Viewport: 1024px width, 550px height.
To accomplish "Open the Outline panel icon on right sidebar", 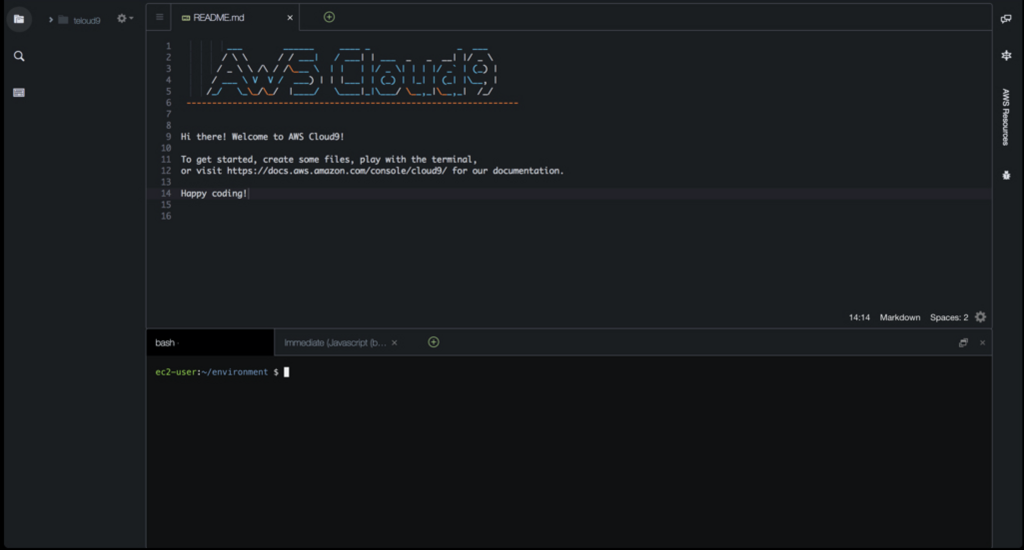I will 1006,56.
